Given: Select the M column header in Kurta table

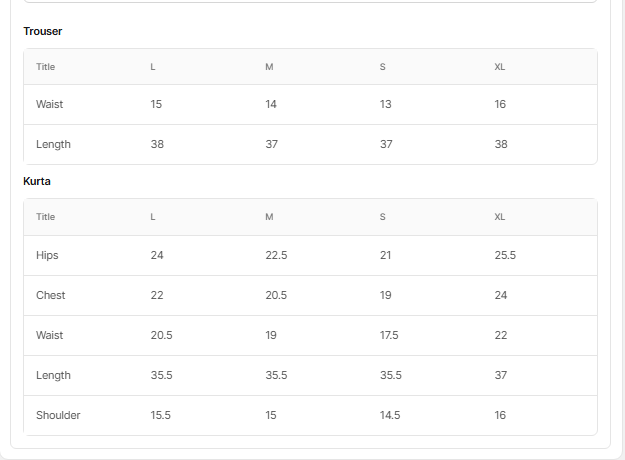Looking at the screenshot, I should [x=269, y=217].
